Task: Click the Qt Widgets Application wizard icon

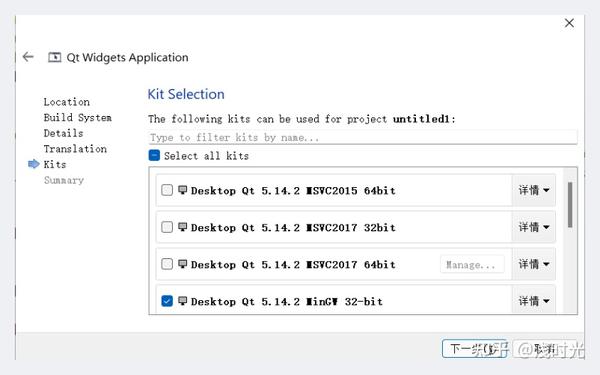Action: 54,57
